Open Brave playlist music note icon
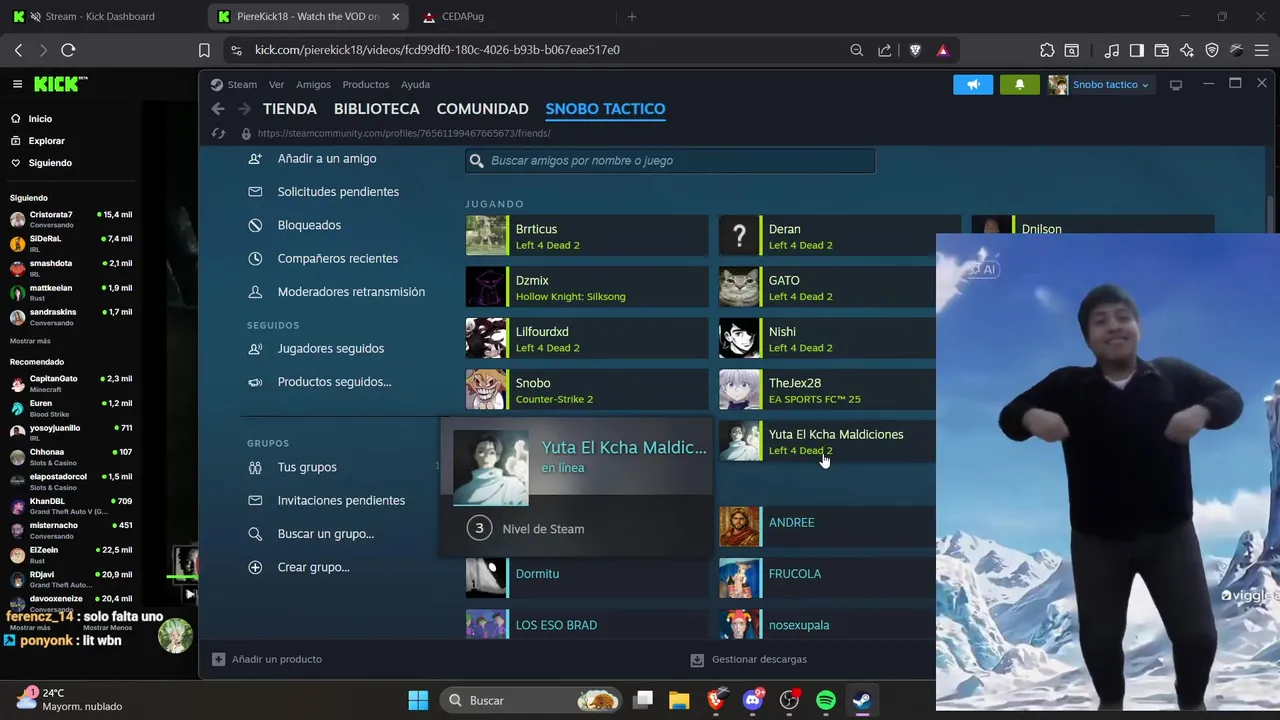Image resolution: width=1280 pixels, height=720 pixels. coord(1112,50)
